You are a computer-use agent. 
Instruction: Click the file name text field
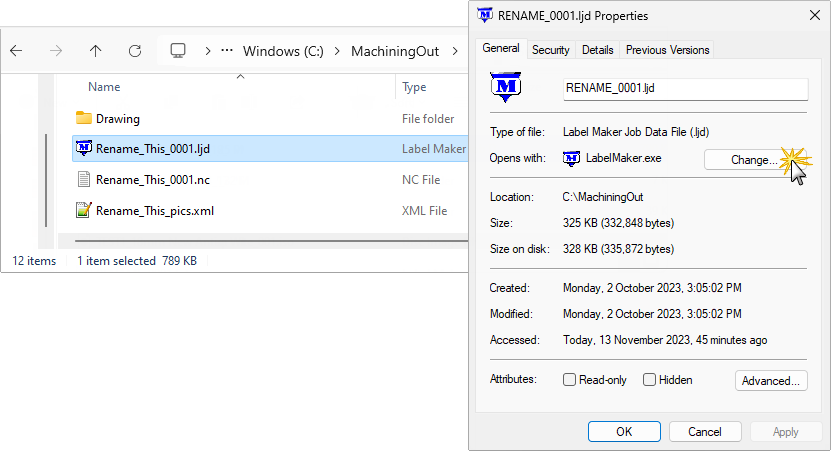click(x=685, y=88)
